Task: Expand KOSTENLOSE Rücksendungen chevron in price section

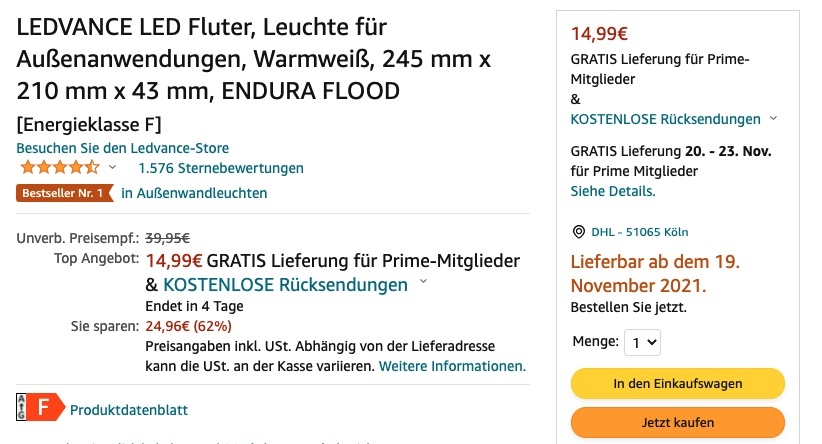Action: [424, 281]
